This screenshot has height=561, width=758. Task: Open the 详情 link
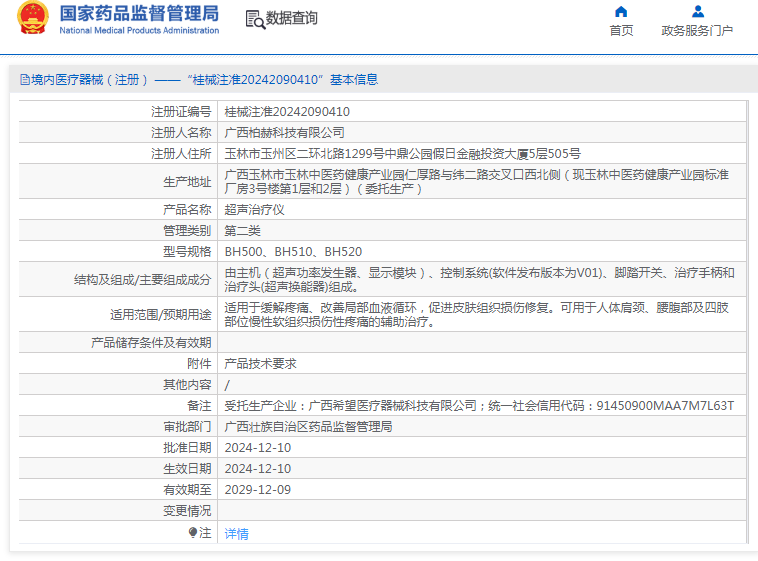(x=236, y=533)
